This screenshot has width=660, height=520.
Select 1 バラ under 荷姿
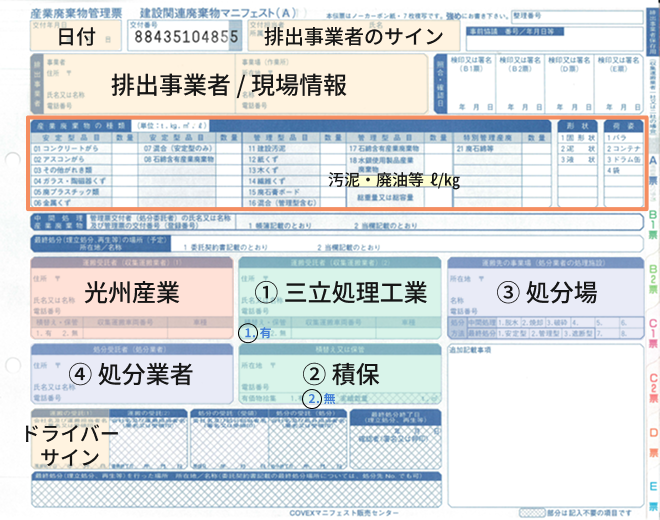coord(623,138)
